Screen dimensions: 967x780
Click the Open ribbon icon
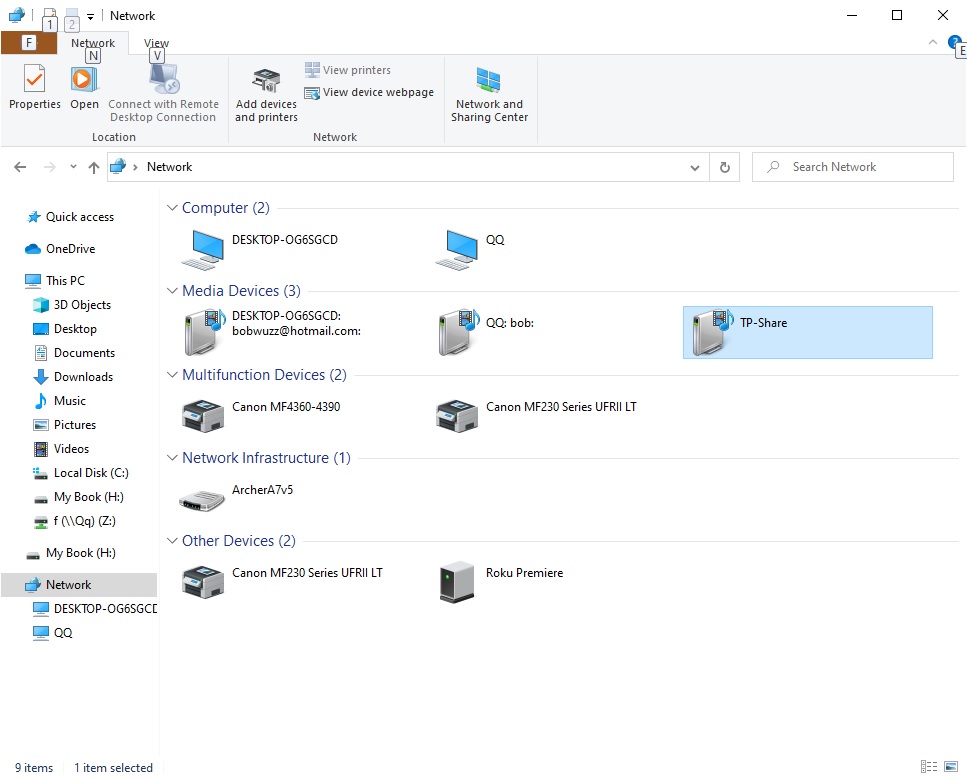point(84,88)
